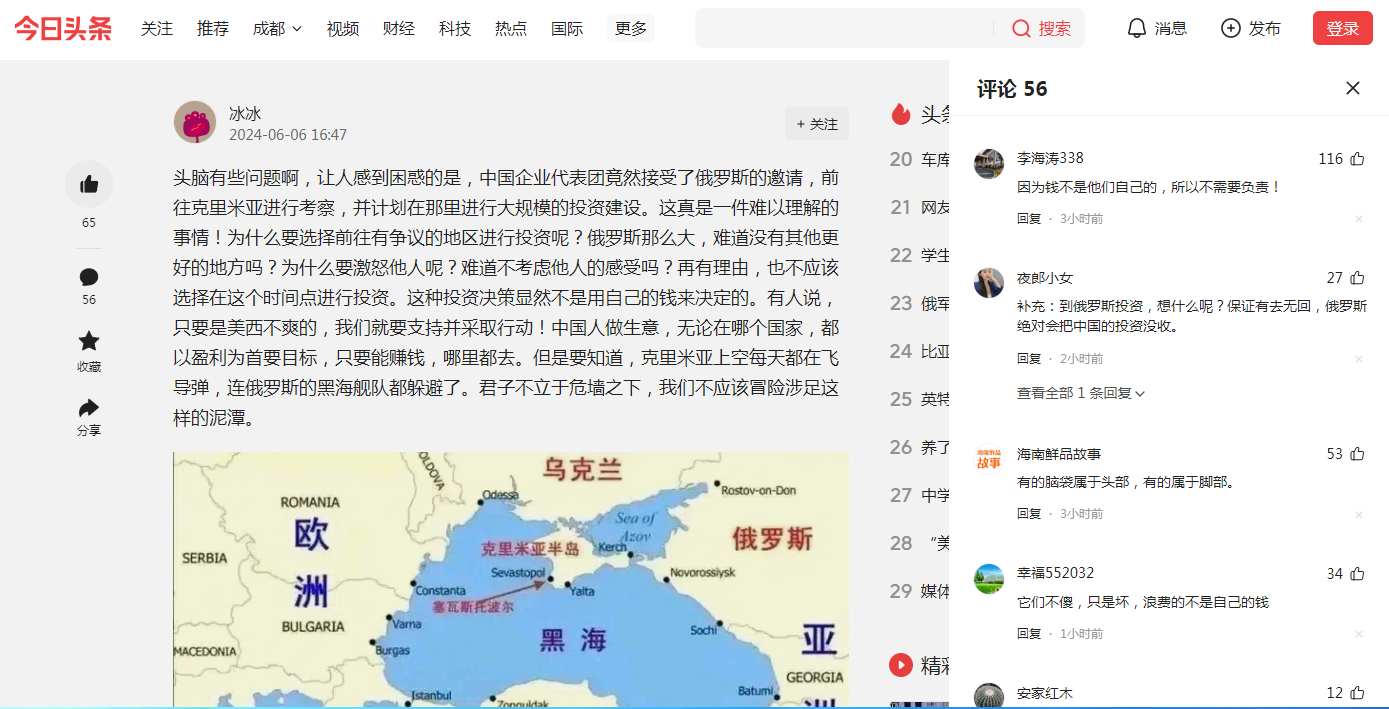1389x709 pixels.
Task: Open 消息 notifications bell icon
Action: [x=1136, y=28]
